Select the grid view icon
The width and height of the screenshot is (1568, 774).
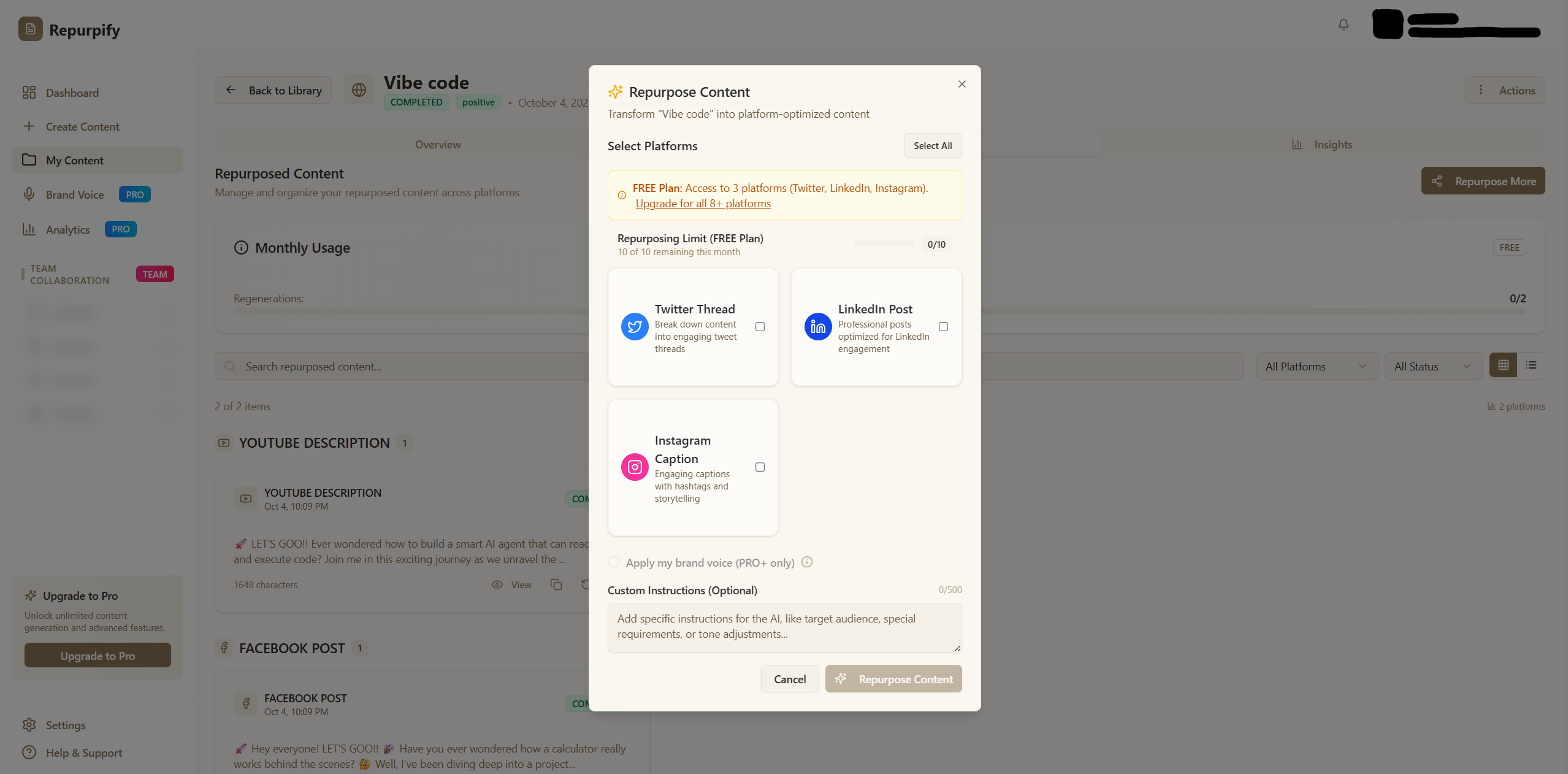pos(1503,366)
